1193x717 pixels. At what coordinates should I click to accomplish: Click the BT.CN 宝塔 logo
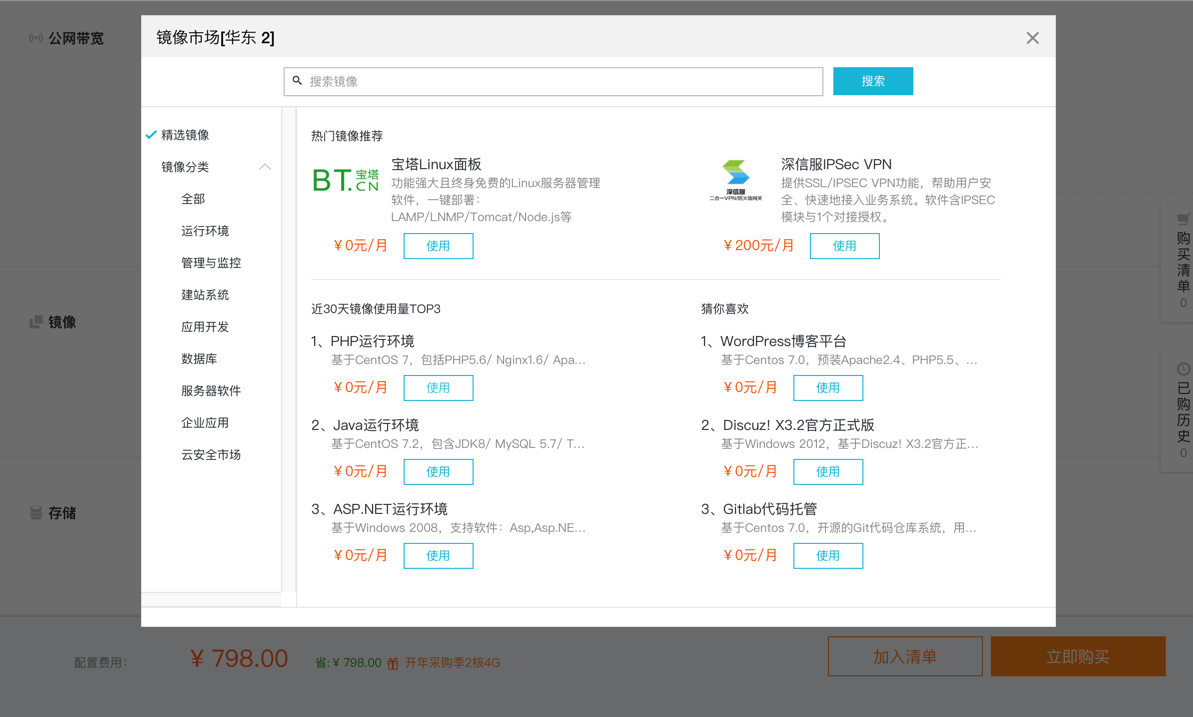pyautogui.click(x=346, y=180)
